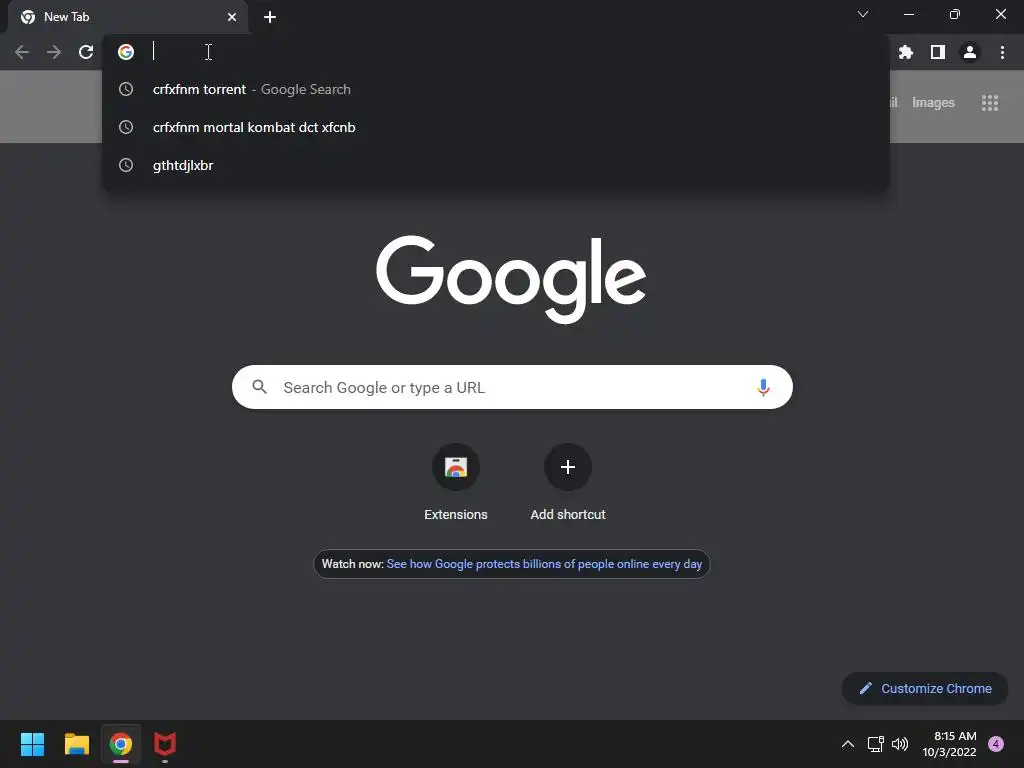Click the browser back arrow

(22, 52)
